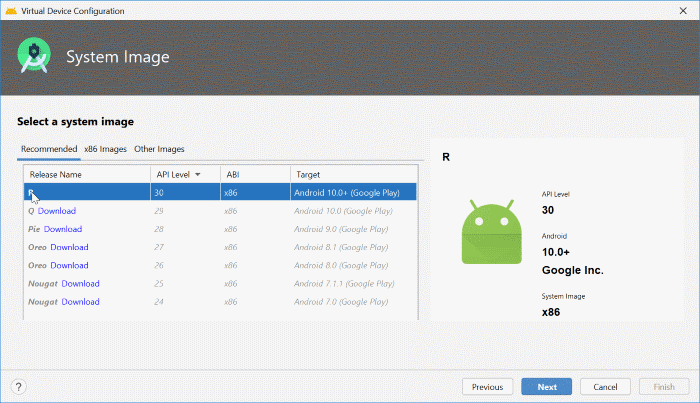Open the Other Images tab

point(159,149)
